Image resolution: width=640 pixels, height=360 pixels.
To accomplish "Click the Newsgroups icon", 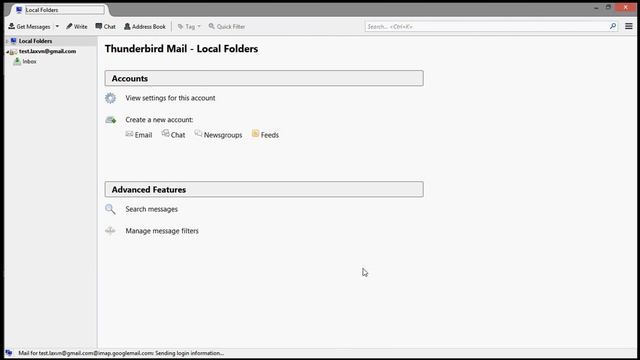I will [198, 133].
